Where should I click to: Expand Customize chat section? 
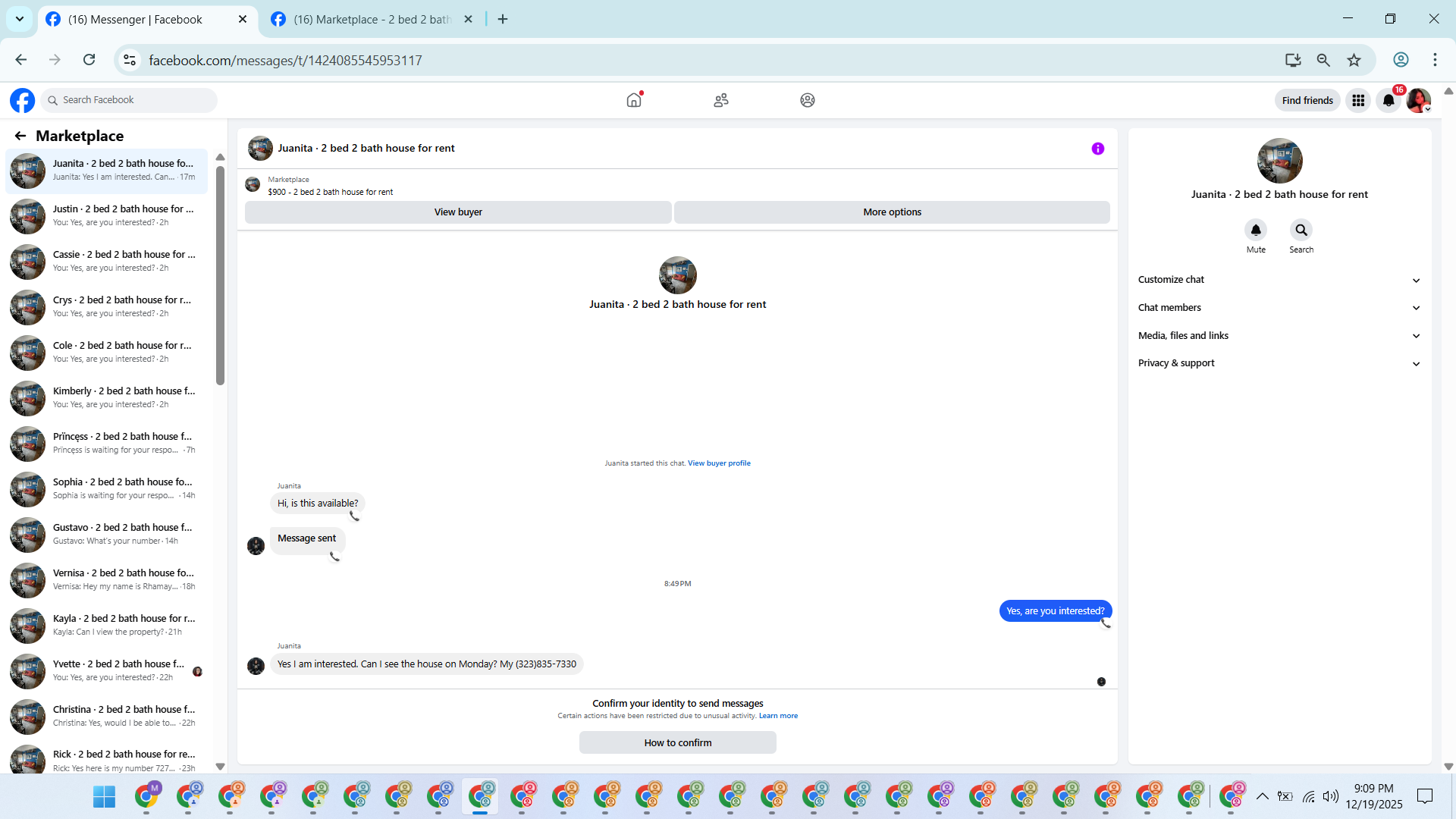coord(1279,280)
